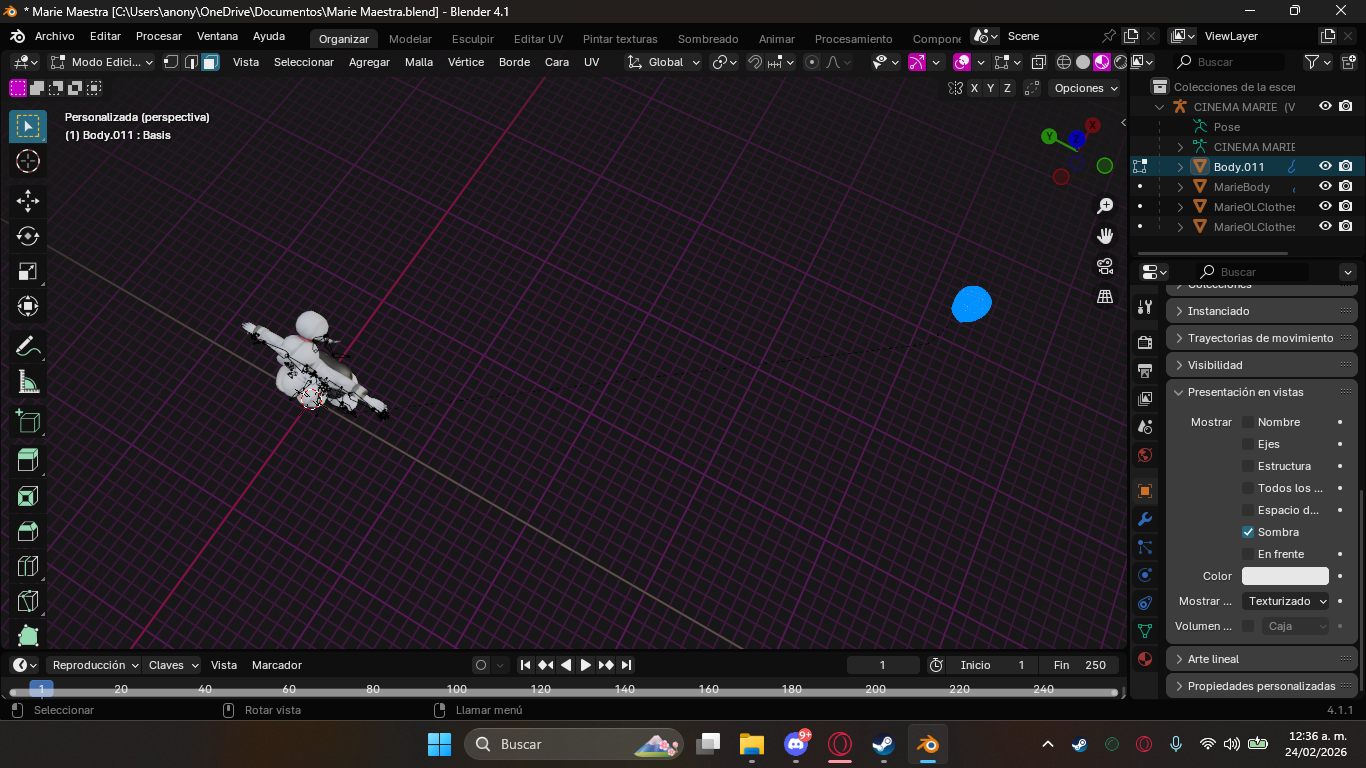Open the Texturizado display dropdown
The width and height of the screenshot is (1366, 768).
(1286, 601)
